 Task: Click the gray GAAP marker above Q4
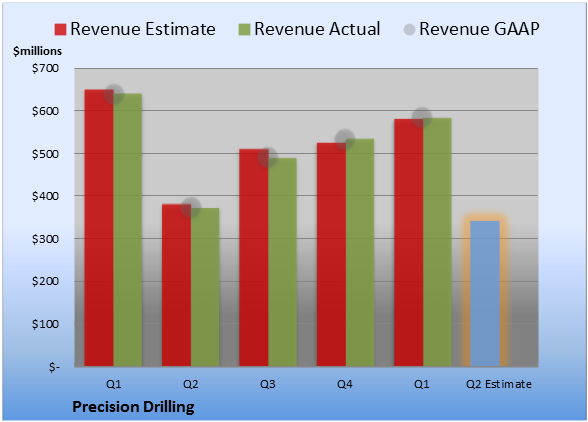point(345,139)
